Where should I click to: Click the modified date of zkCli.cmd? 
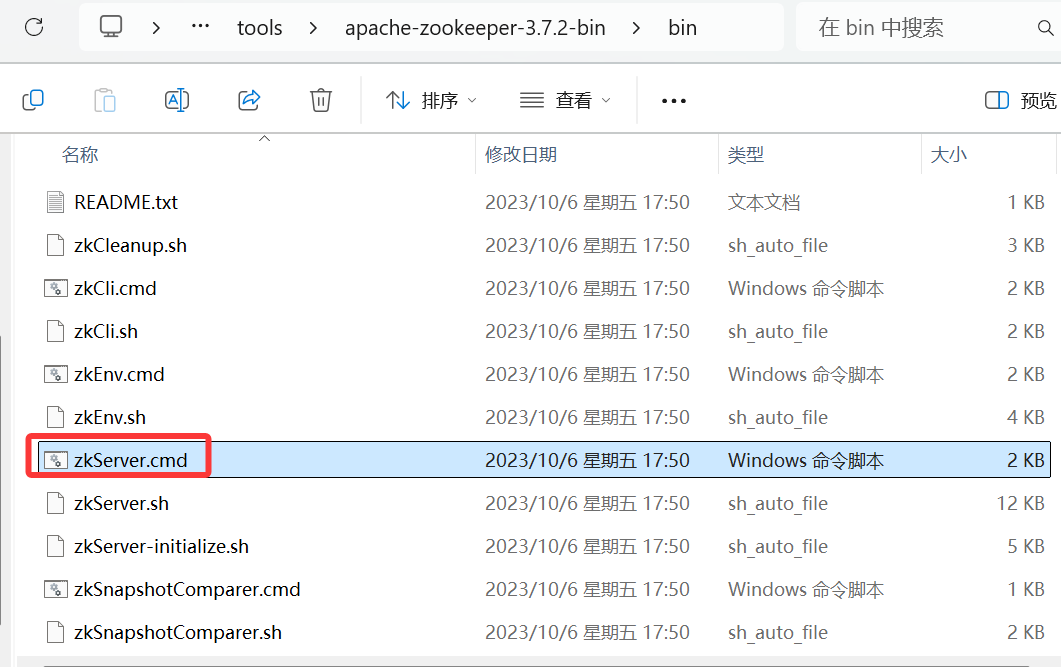[587, 289]
